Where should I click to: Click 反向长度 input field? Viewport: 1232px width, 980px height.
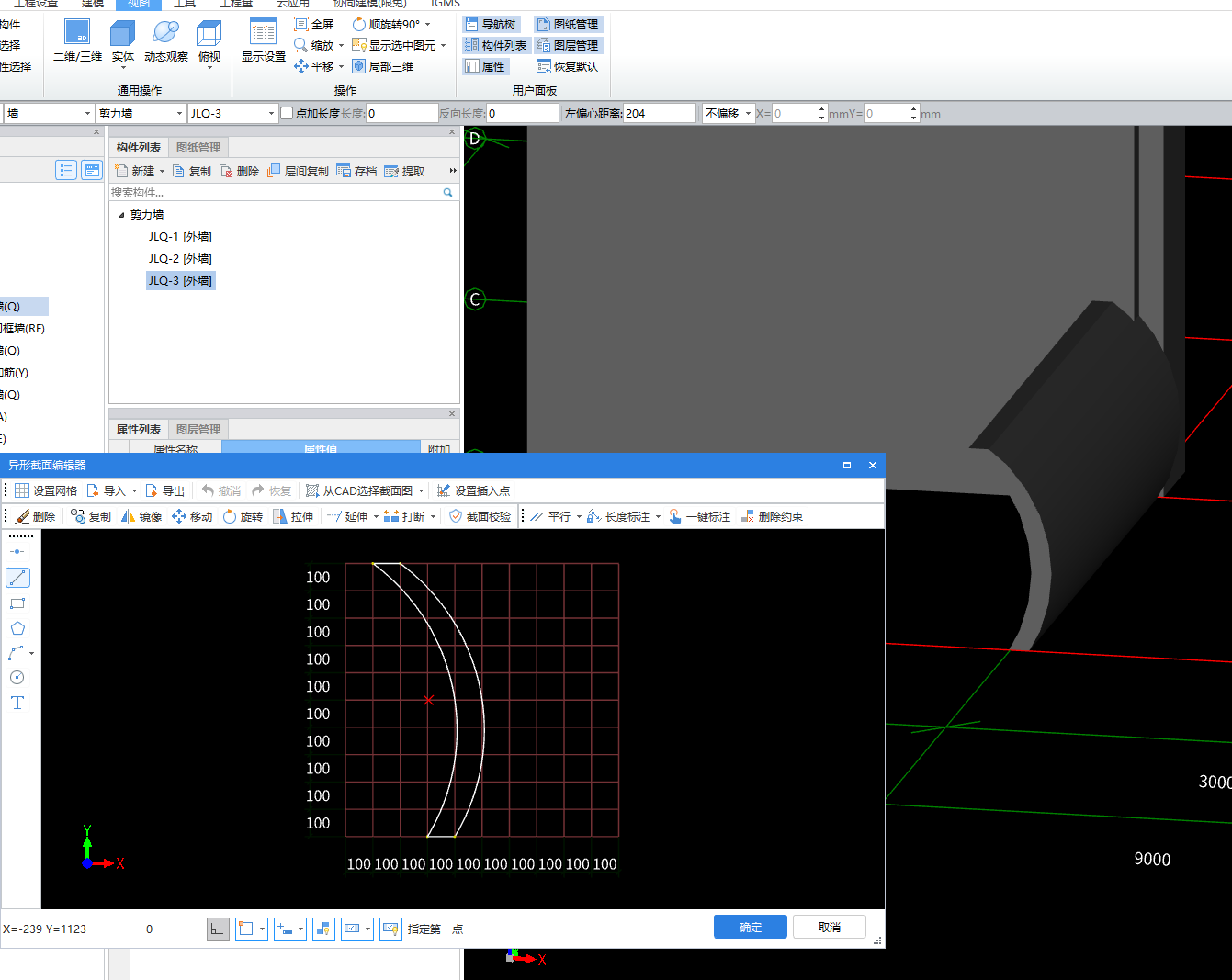pyautogui.click(x=522, y=113)
